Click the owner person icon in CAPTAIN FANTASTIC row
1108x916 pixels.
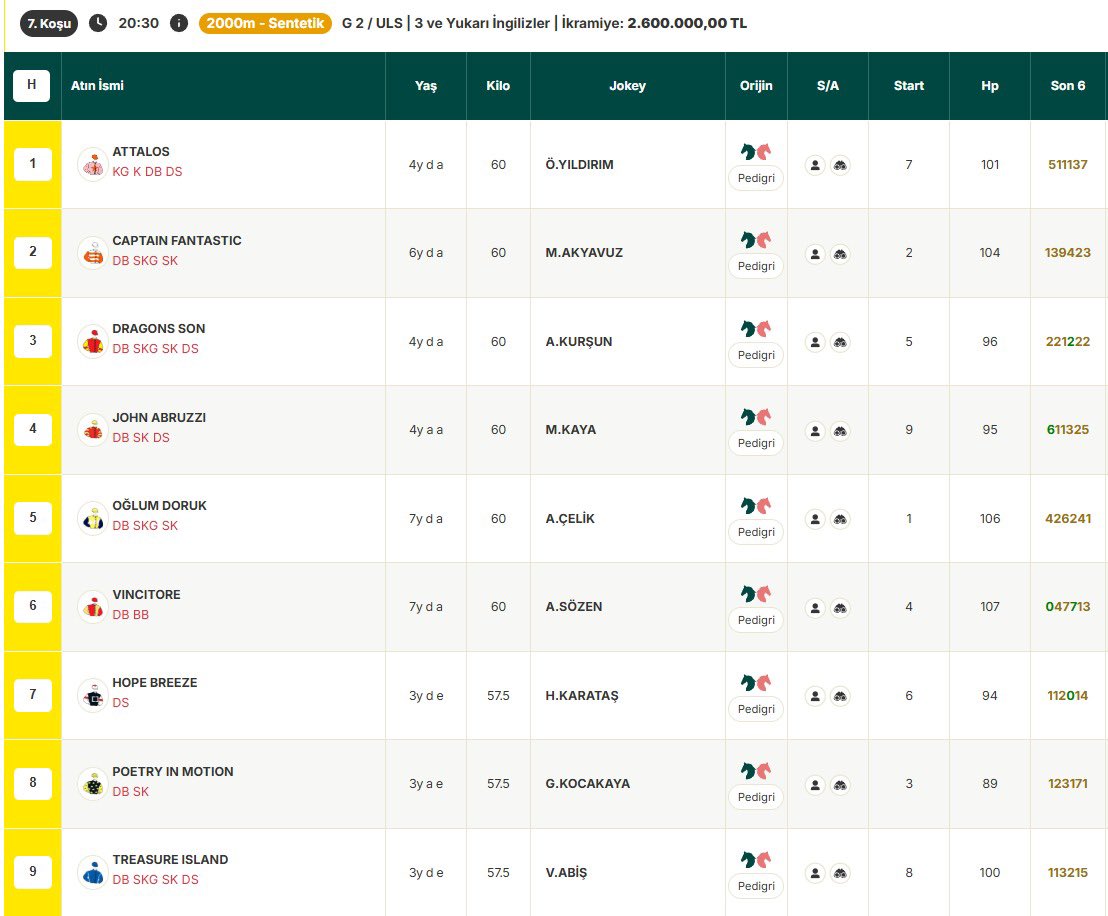coord(815,254)
